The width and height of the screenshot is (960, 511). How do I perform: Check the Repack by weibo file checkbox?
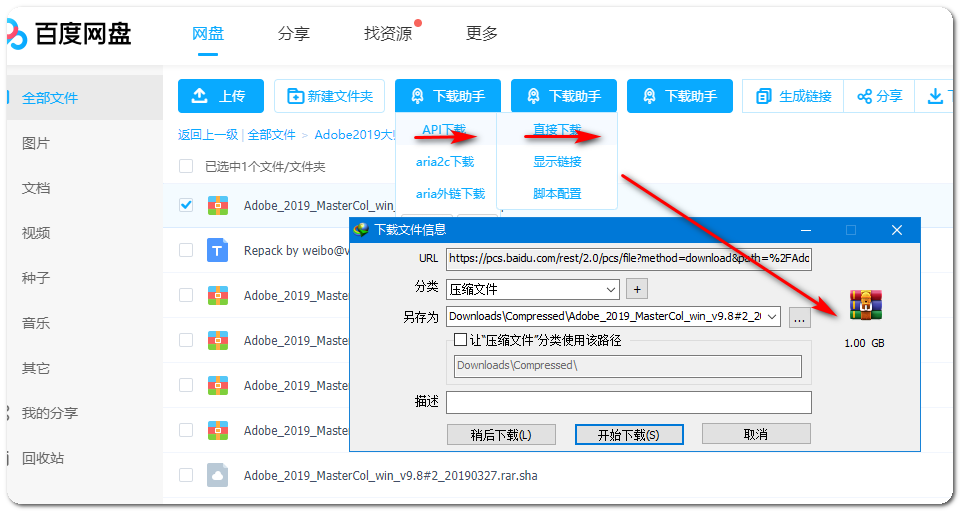(x=186, y=250)
